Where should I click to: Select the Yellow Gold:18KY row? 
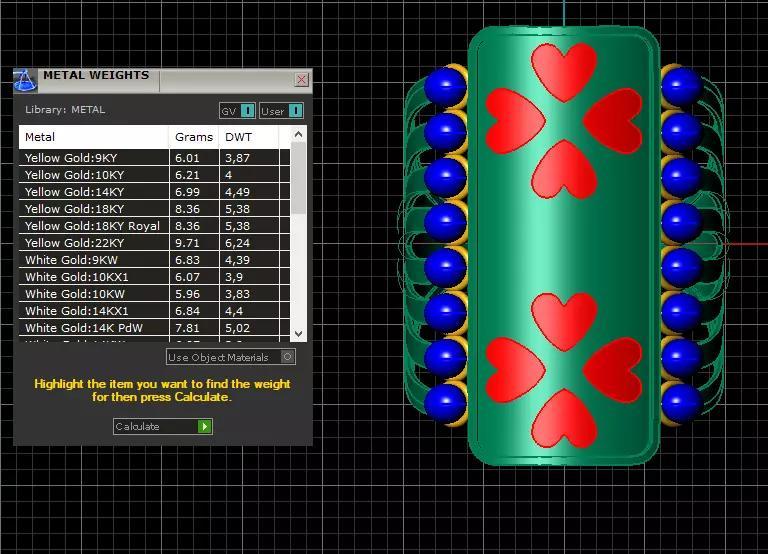154,209
